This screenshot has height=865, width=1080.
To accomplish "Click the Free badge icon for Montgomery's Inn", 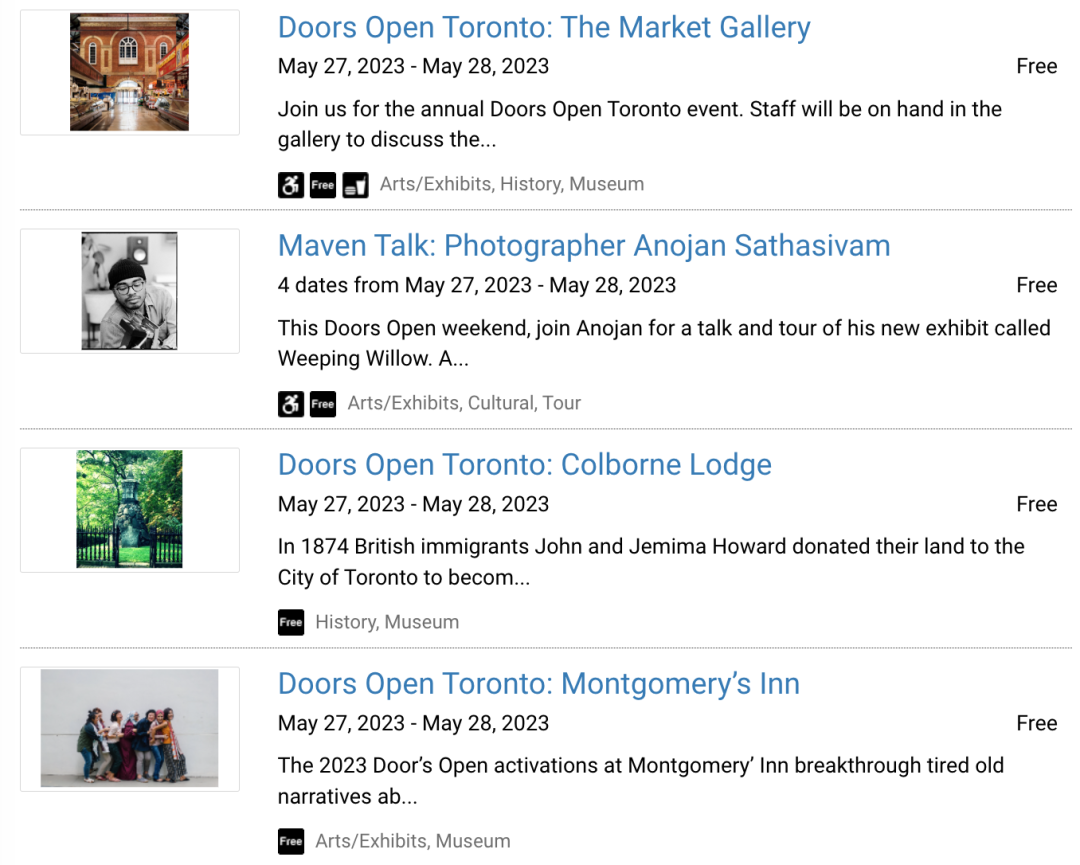I will [x=291, y=841].
